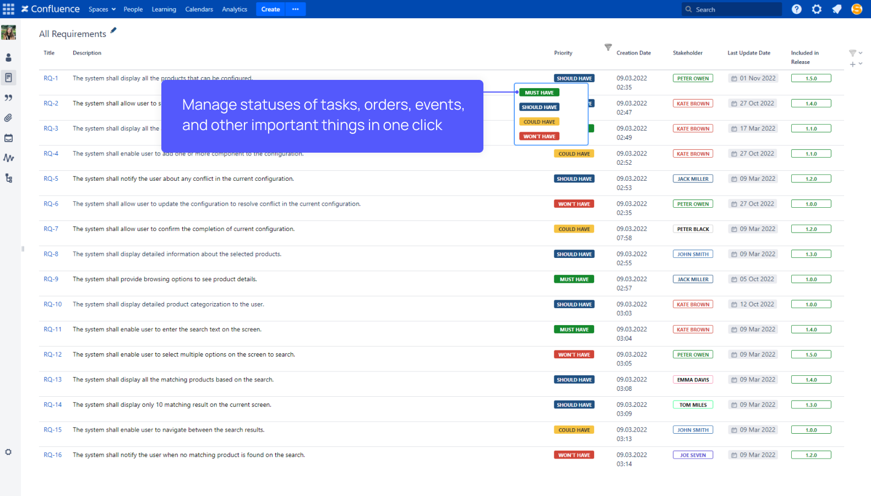
Task: Open the Spaces dropdown menu
Action: click(x=102, y=9)
